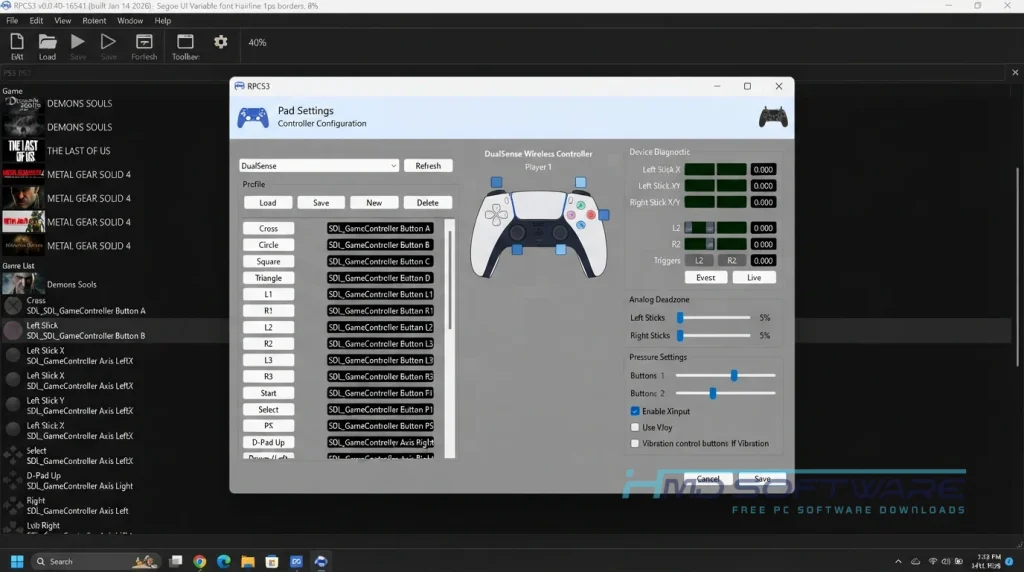The height and width of the screenshot is (572, 1024).
Task: Click the Right Sticks deadzone slider
Action: (714, 336)
